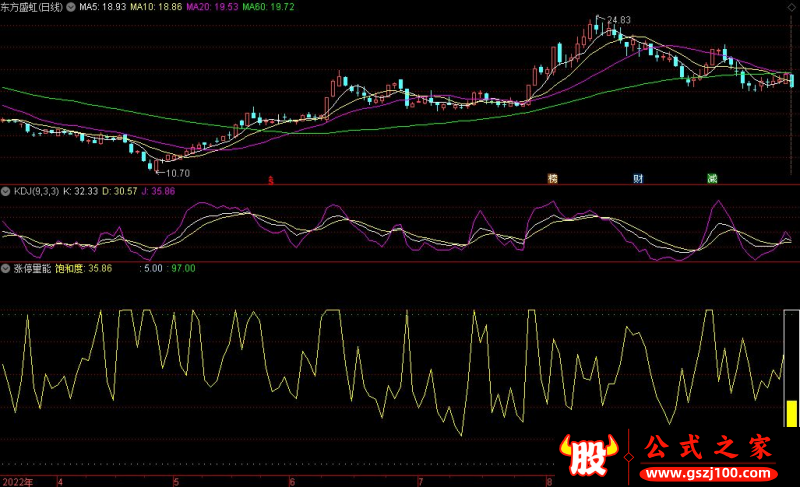Image resolution: width=800 pixels, height=487 pixels.
Task: Click the magenta MA20 label
Action: (217, 6)
